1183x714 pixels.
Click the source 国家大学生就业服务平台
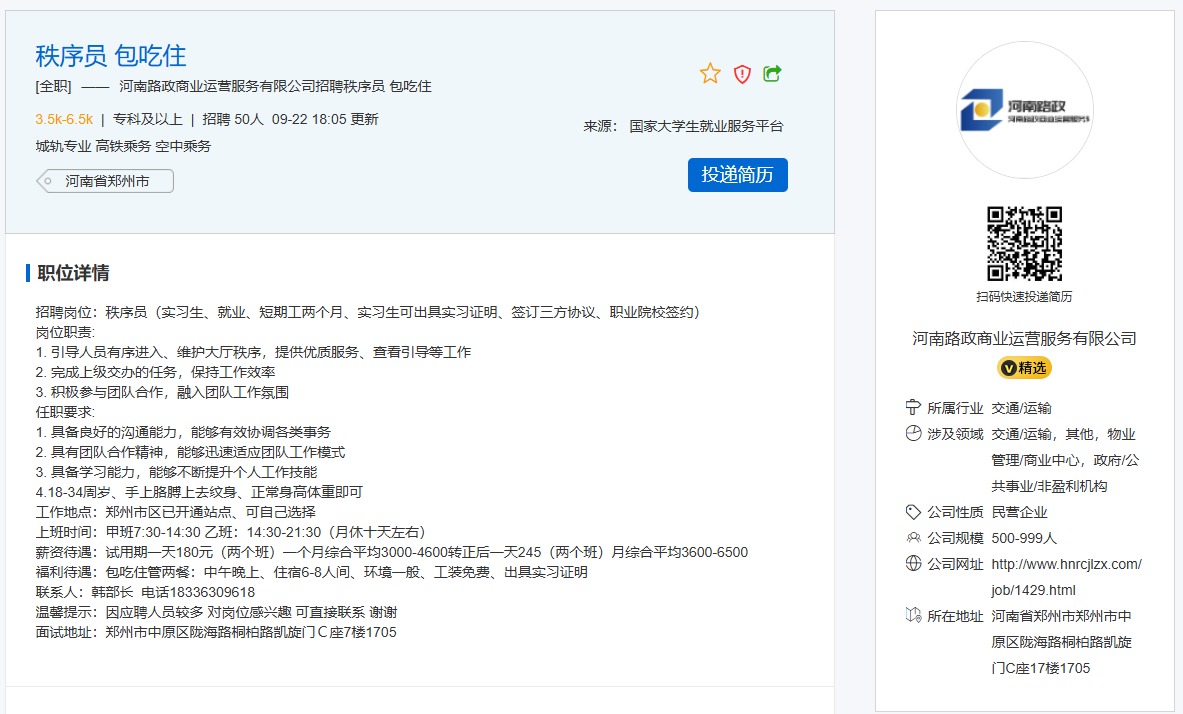(x=706, y=126)
